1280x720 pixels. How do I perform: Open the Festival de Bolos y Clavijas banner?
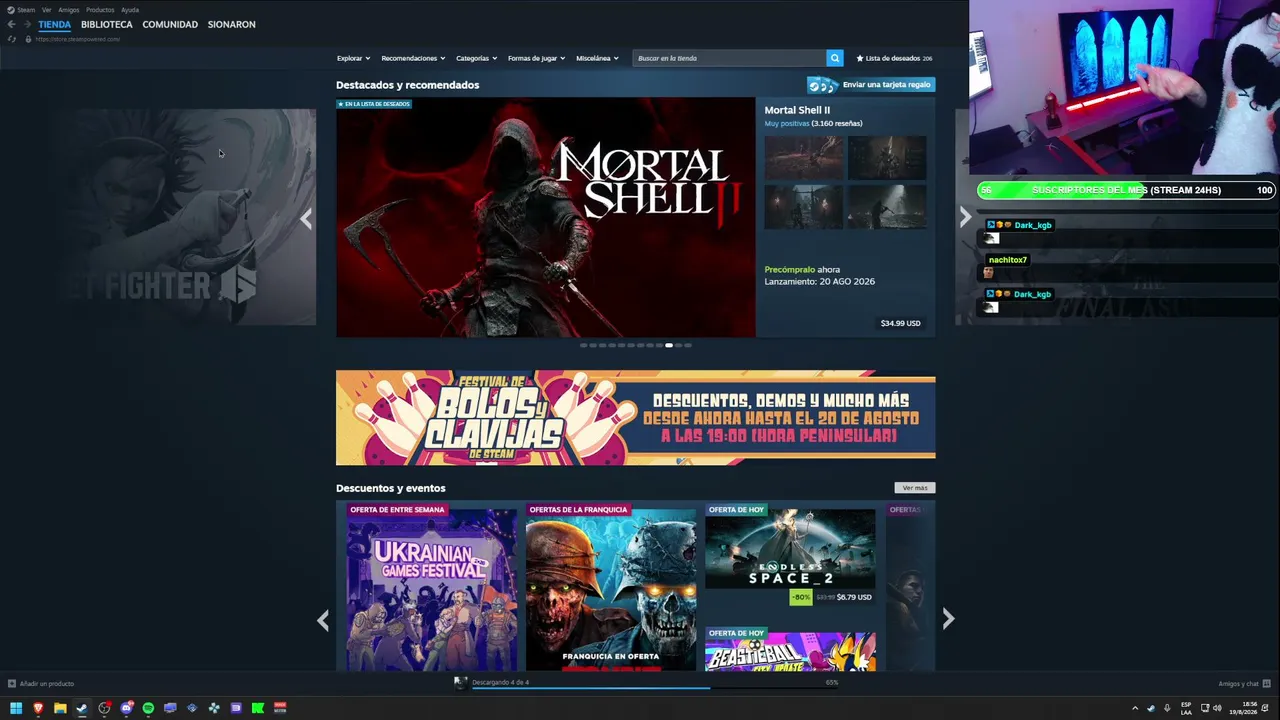click(x=636, y=418)
